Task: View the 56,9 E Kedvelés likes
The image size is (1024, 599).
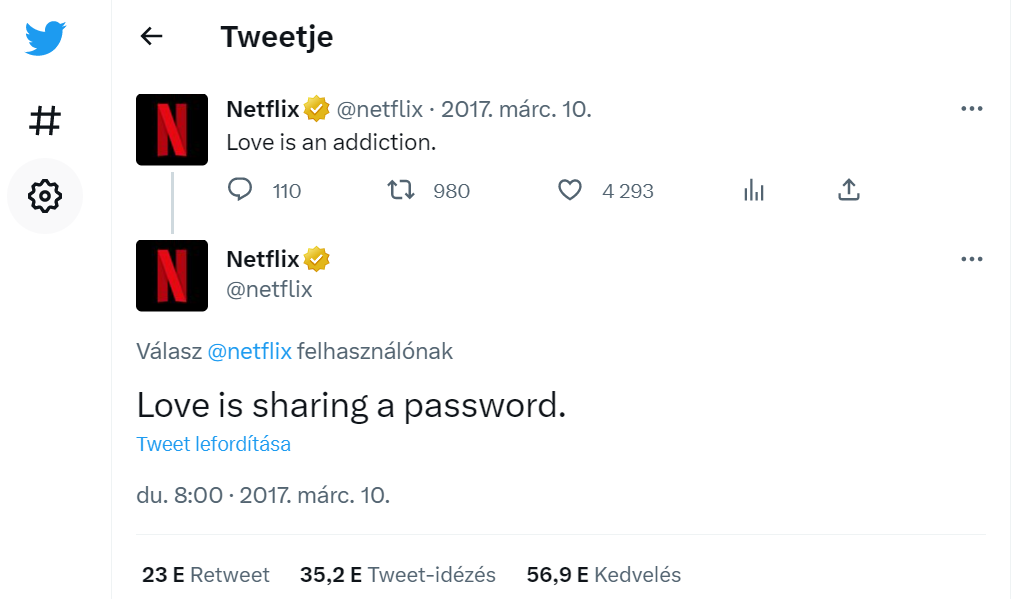Action: (603, 575)
